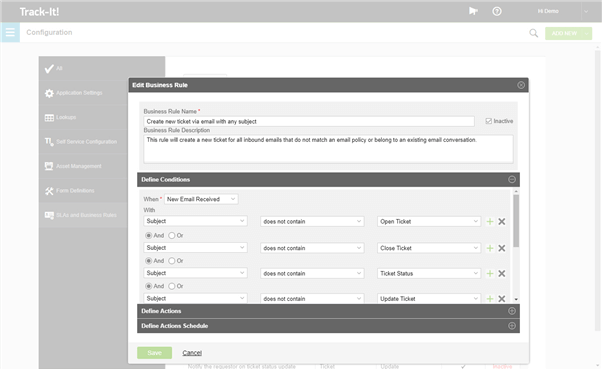
Task: Open Asset Management in sidebar
Action: [x=83, y=166]
